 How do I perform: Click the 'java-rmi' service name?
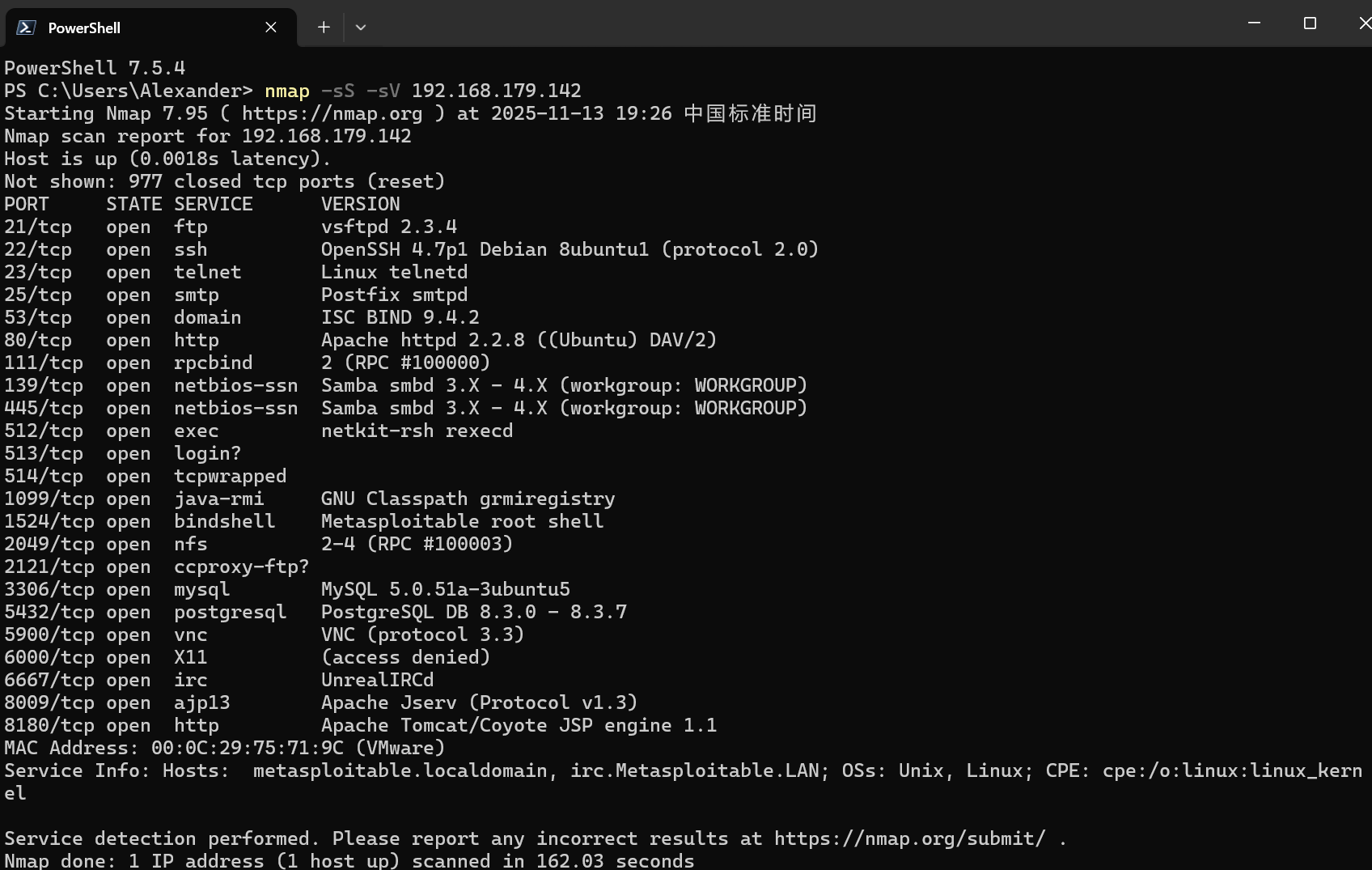(x=219, y=499)
